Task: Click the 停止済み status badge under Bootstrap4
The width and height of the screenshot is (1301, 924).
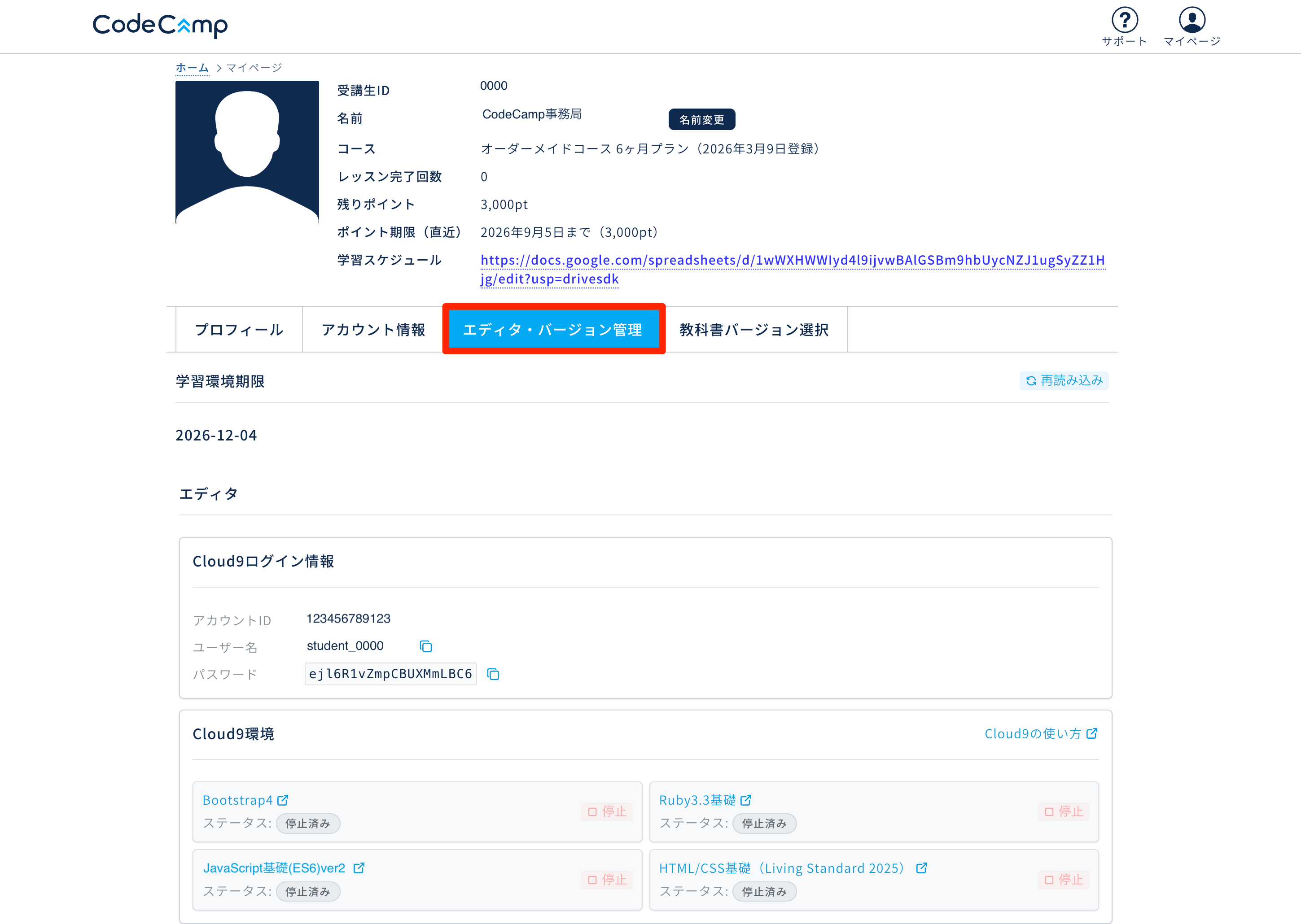Action: [308, 823]
